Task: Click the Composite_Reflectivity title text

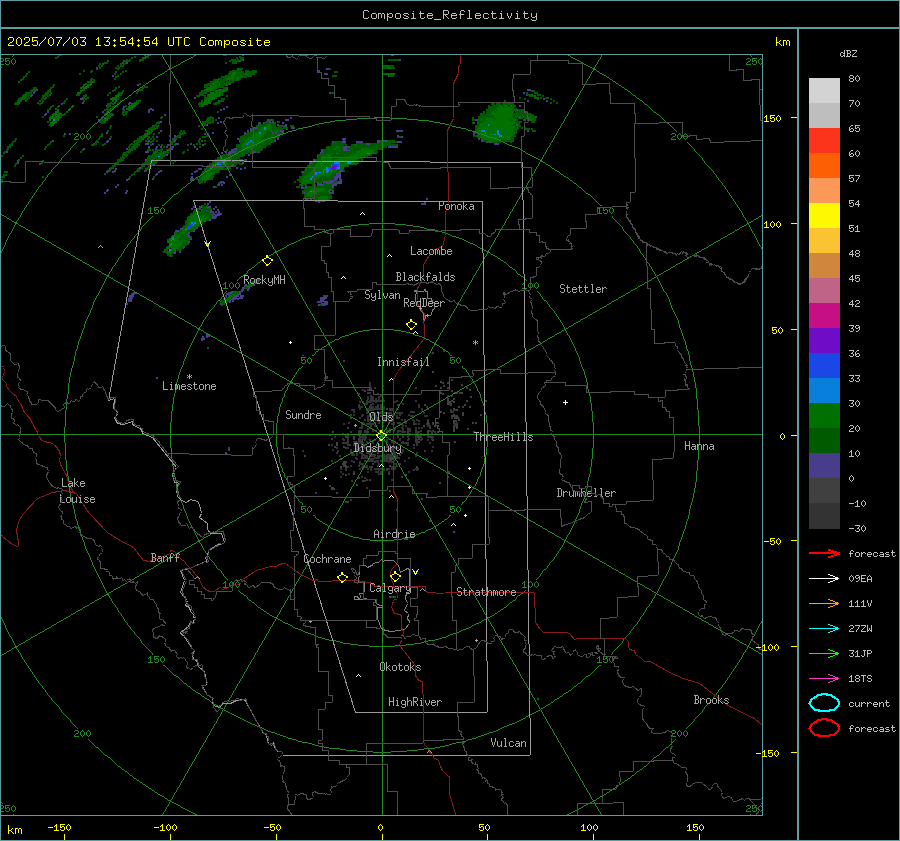Action: point(450,15)
